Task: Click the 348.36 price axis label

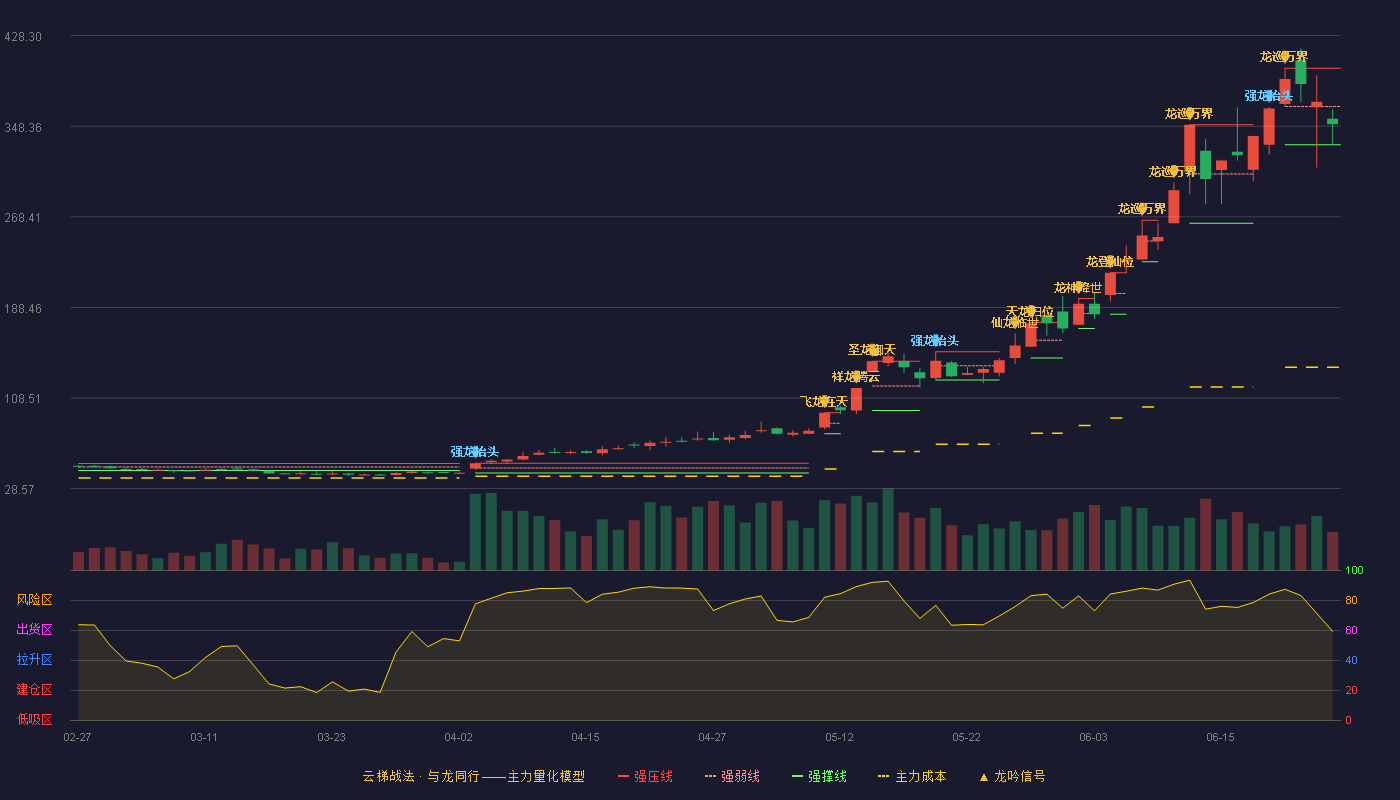Action: 23,127
